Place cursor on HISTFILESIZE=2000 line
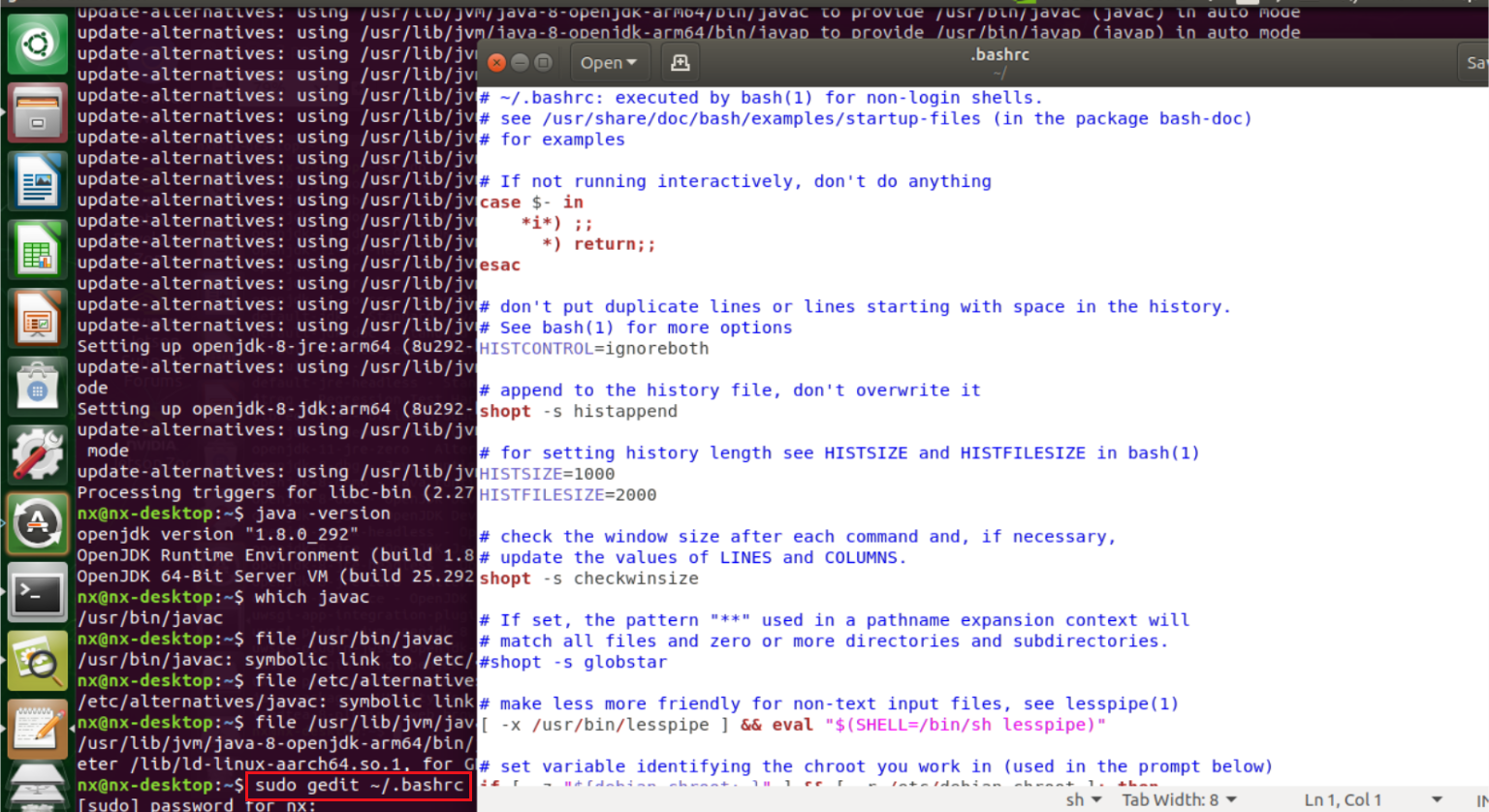Image resolution: width=1489 pixels, height=812 pixels. click(568, 495)
